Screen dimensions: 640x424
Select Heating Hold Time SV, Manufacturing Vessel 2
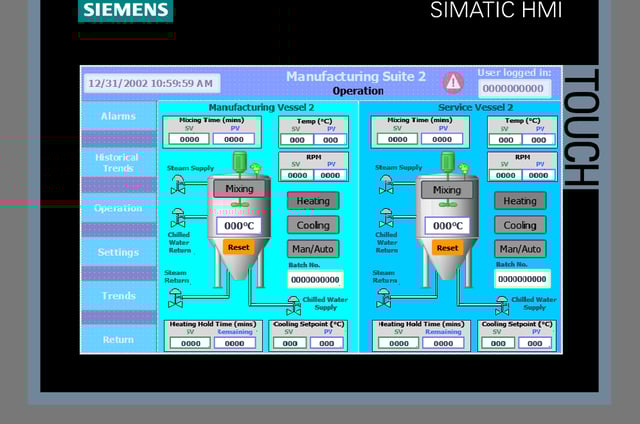click(191, 343)
